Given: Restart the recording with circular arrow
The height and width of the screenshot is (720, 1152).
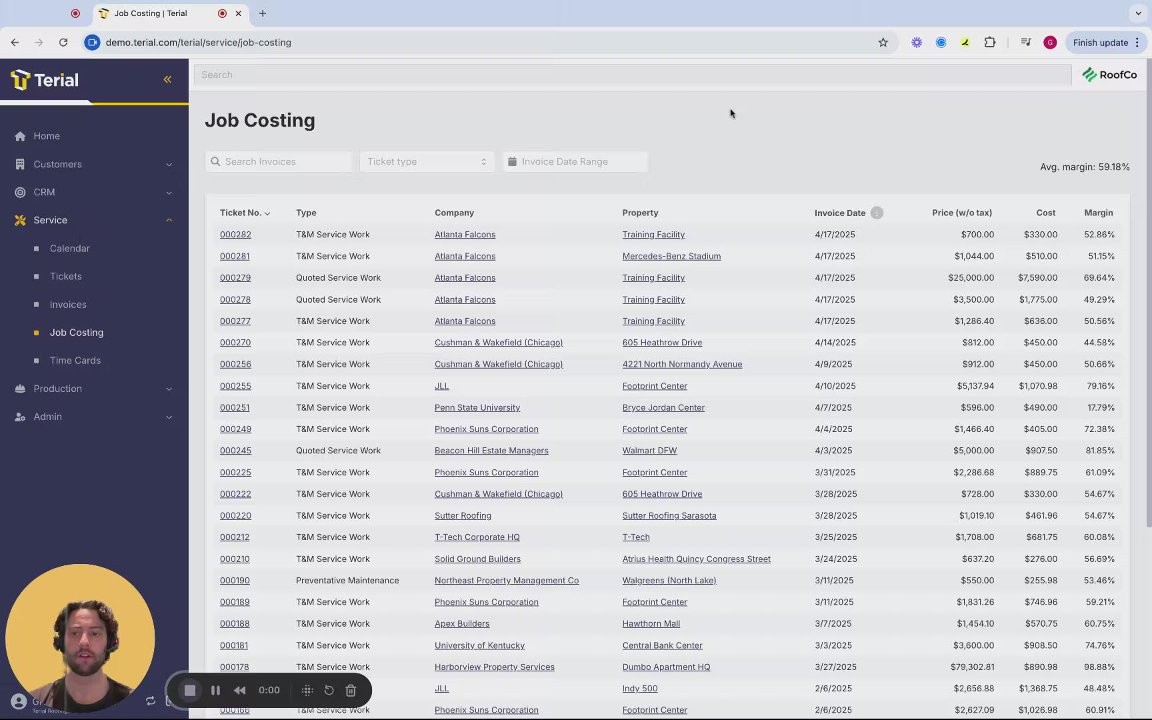Looking at the screenshot, I should [x=329, y=691].
